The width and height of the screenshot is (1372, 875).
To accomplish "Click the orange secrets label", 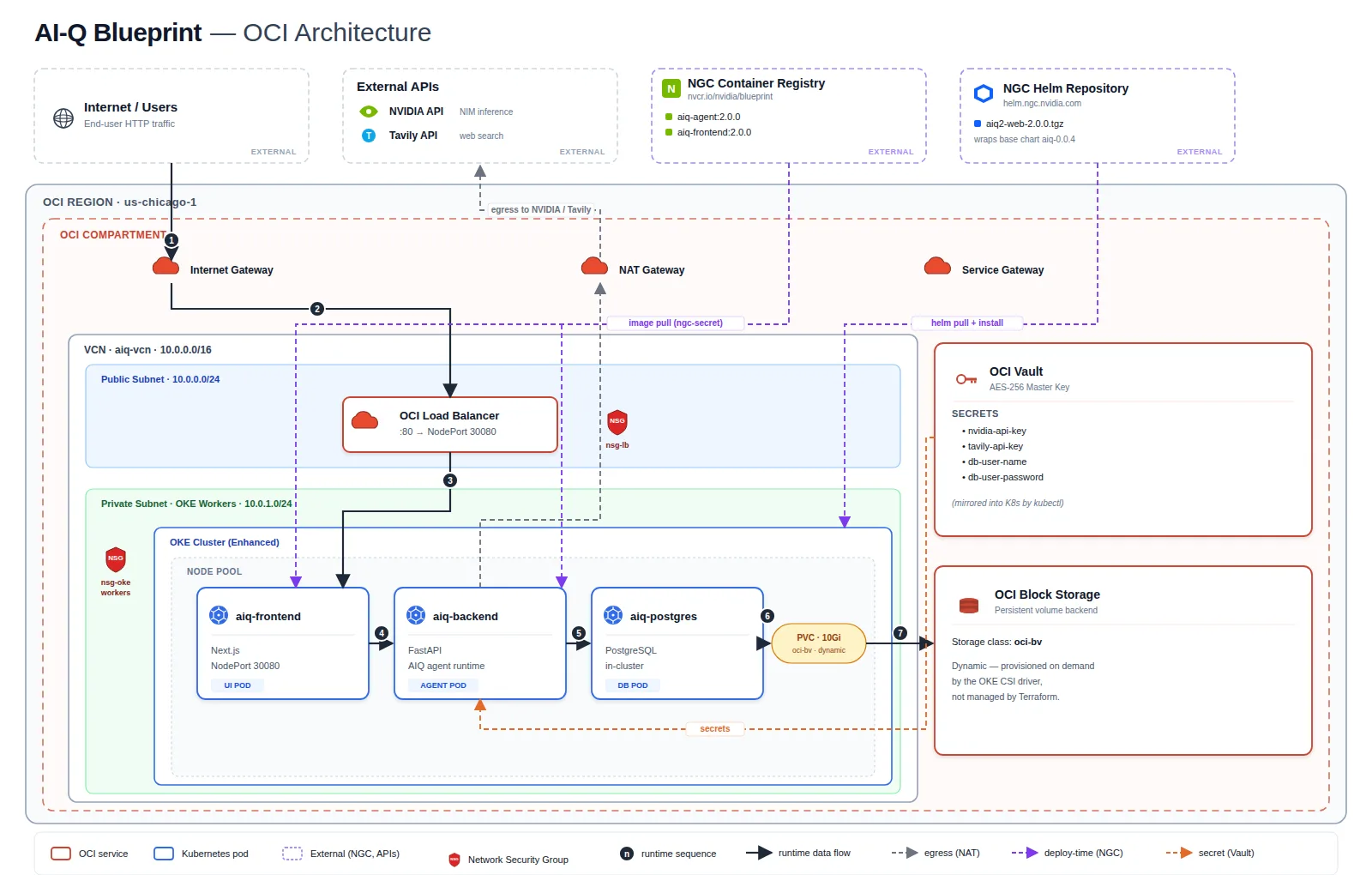I will point(715,729).
